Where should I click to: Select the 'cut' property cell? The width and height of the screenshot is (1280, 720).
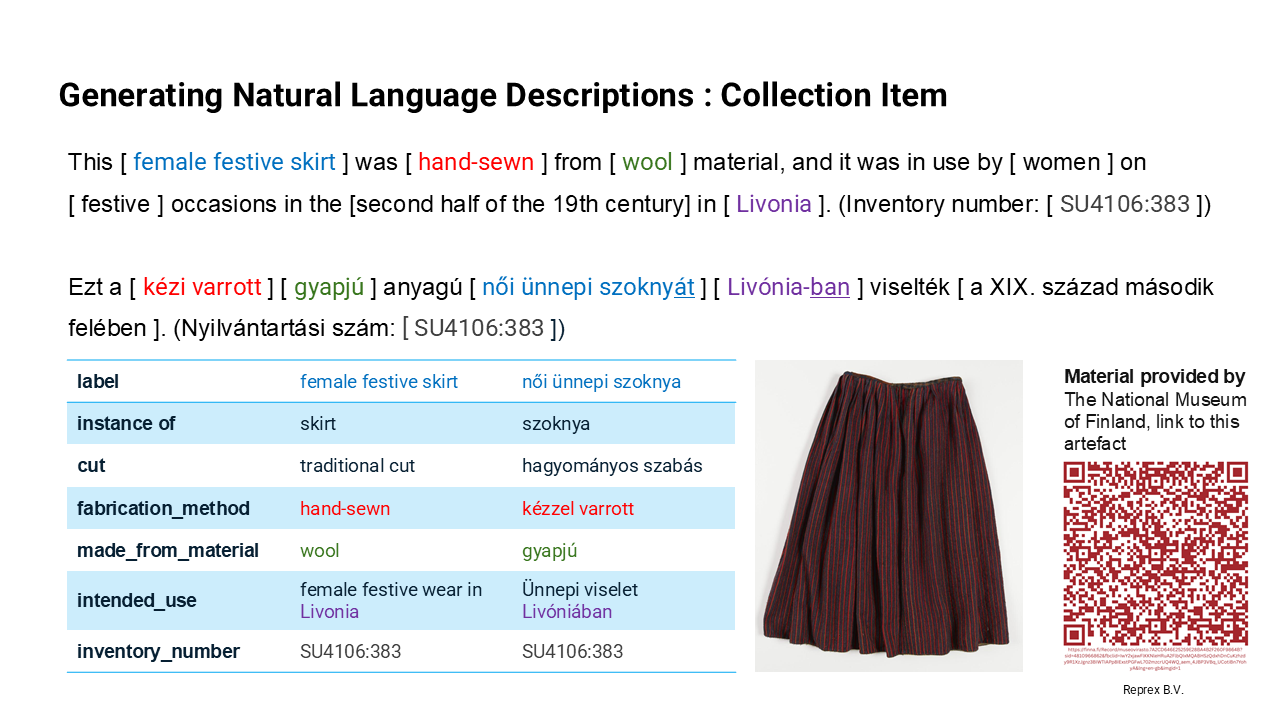(x=178, y=465)
